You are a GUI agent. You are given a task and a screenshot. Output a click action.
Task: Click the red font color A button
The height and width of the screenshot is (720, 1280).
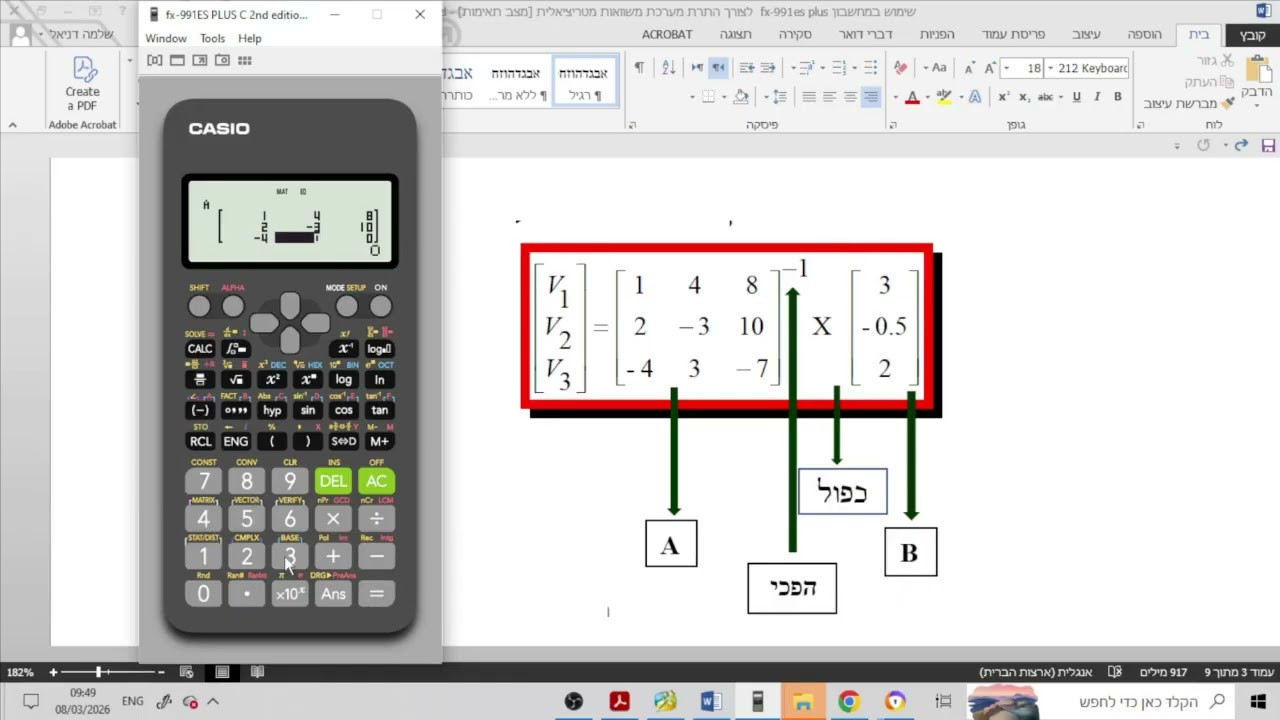[911, 97]
